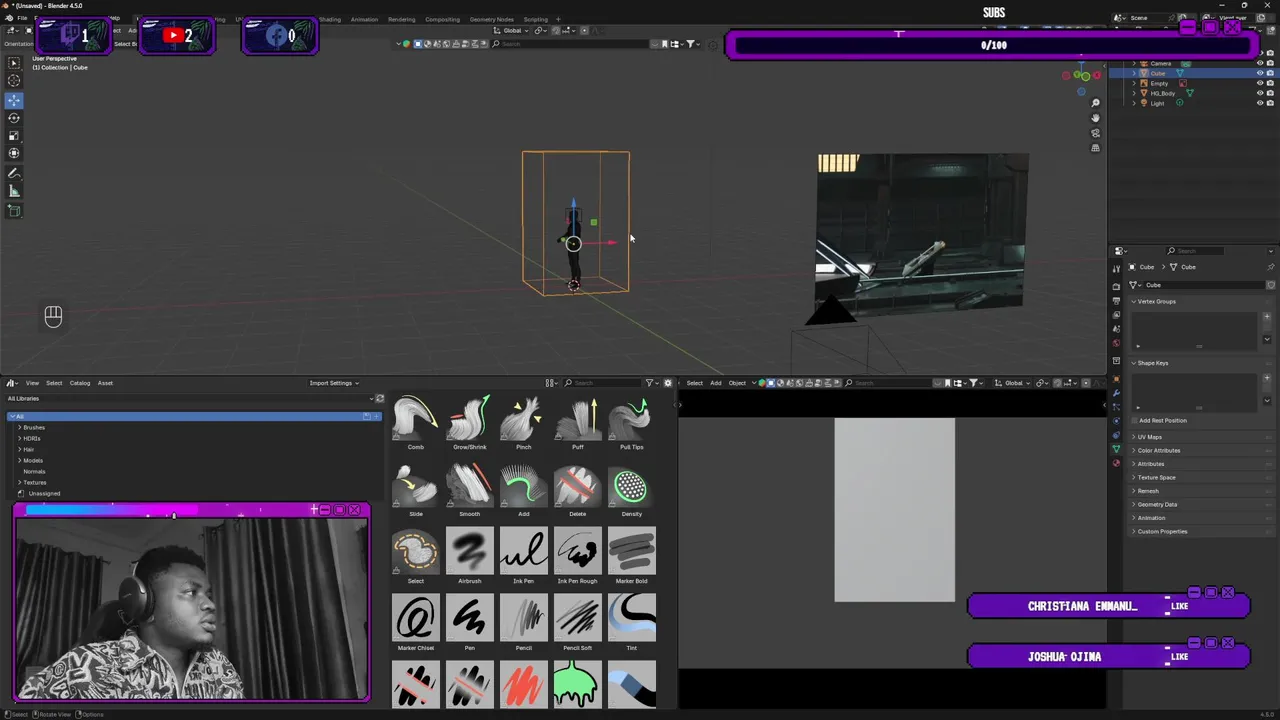Choose the Pencil Soft brush

pyautogui.click(x=578, y=625)
